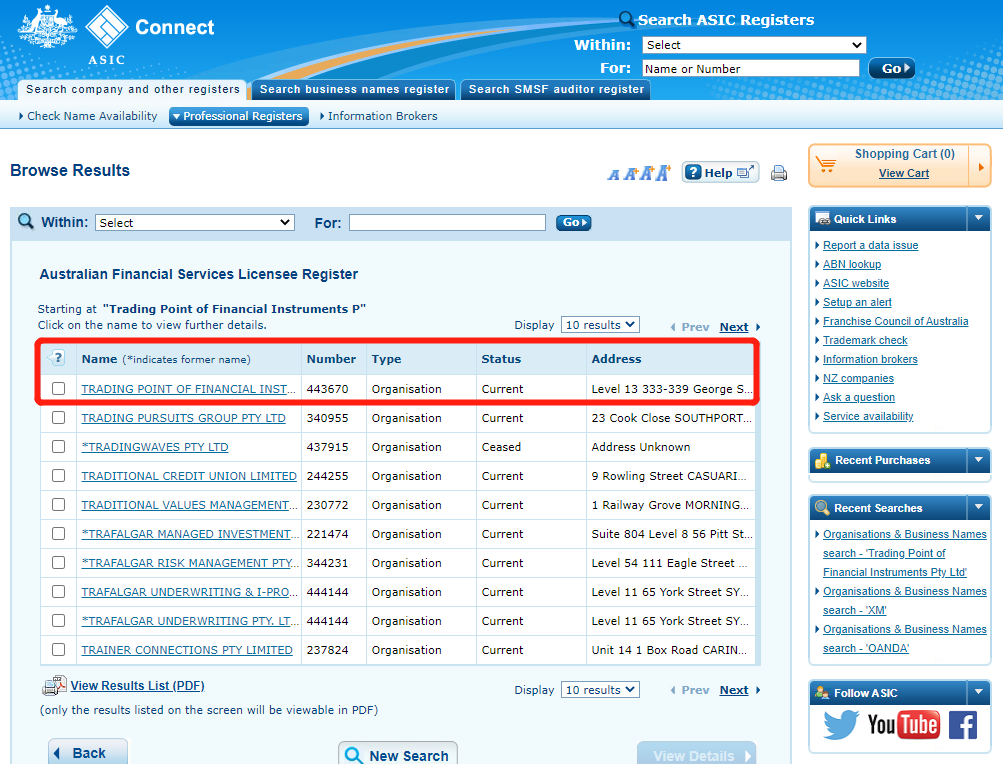The image size is (1003, 764).
Task: Open recent search for 'OANDA'
Action: pyautogui.click(x=904, y=639)
